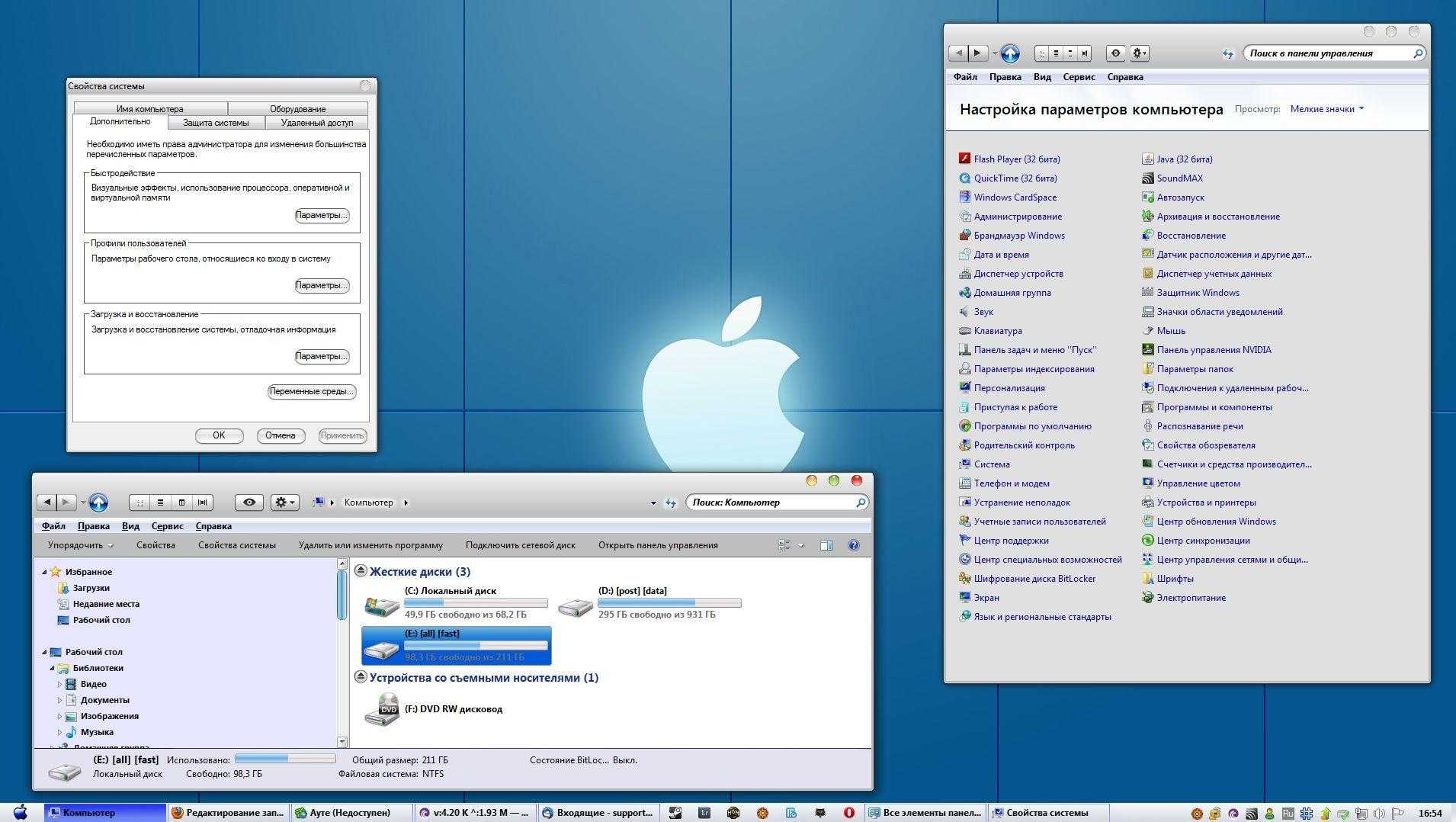The width and height of the screenshot is (1456, 822).
Task: Open the Сервис menu in Control Panel
Action: 1079,77
